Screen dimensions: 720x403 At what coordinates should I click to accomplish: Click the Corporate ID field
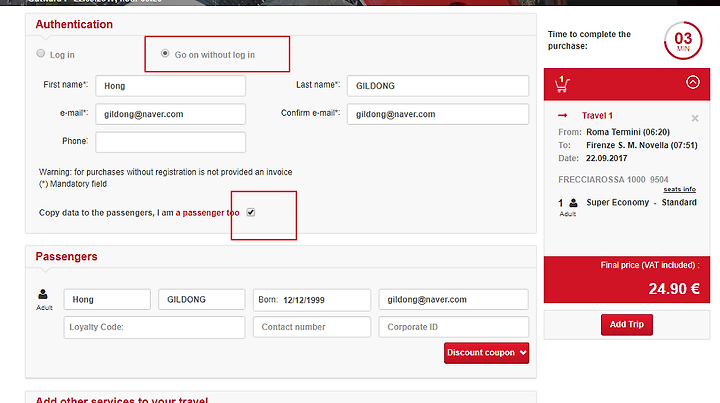pos(454,327)
